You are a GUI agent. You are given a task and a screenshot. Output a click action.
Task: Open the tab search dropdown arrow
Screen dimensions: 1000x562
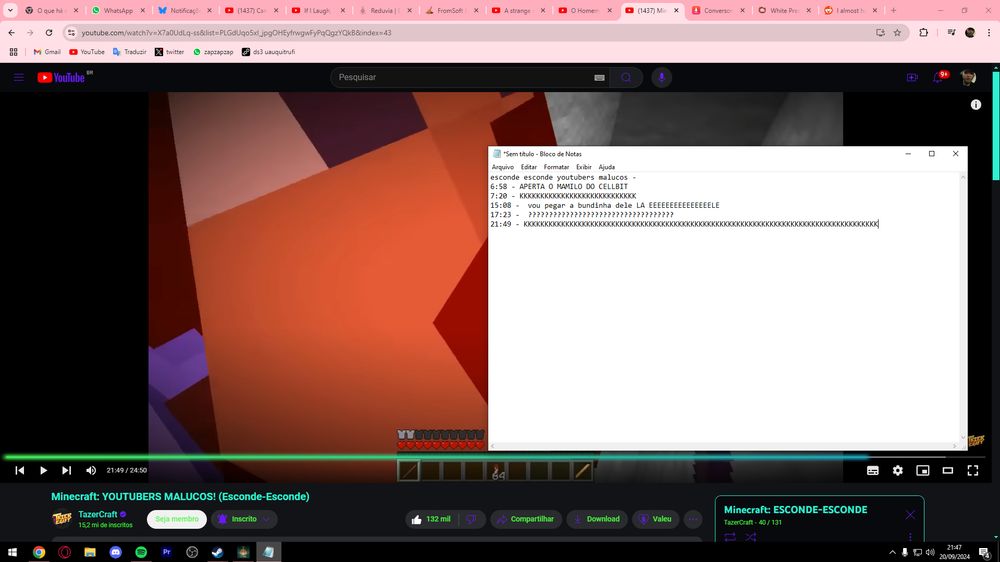pos(10,10)
